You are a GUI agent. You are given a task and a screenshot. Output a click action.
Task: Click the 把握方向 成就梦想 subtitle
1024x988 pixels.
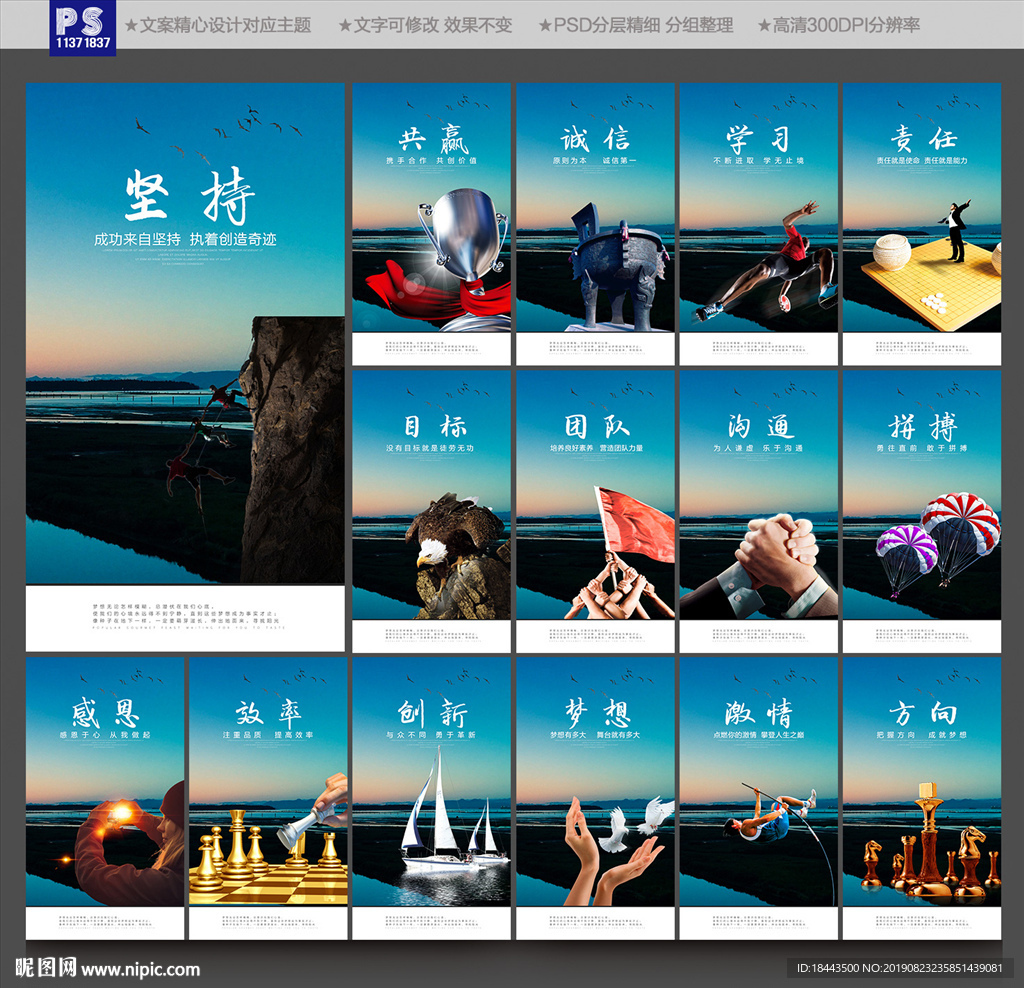point(921,735)
